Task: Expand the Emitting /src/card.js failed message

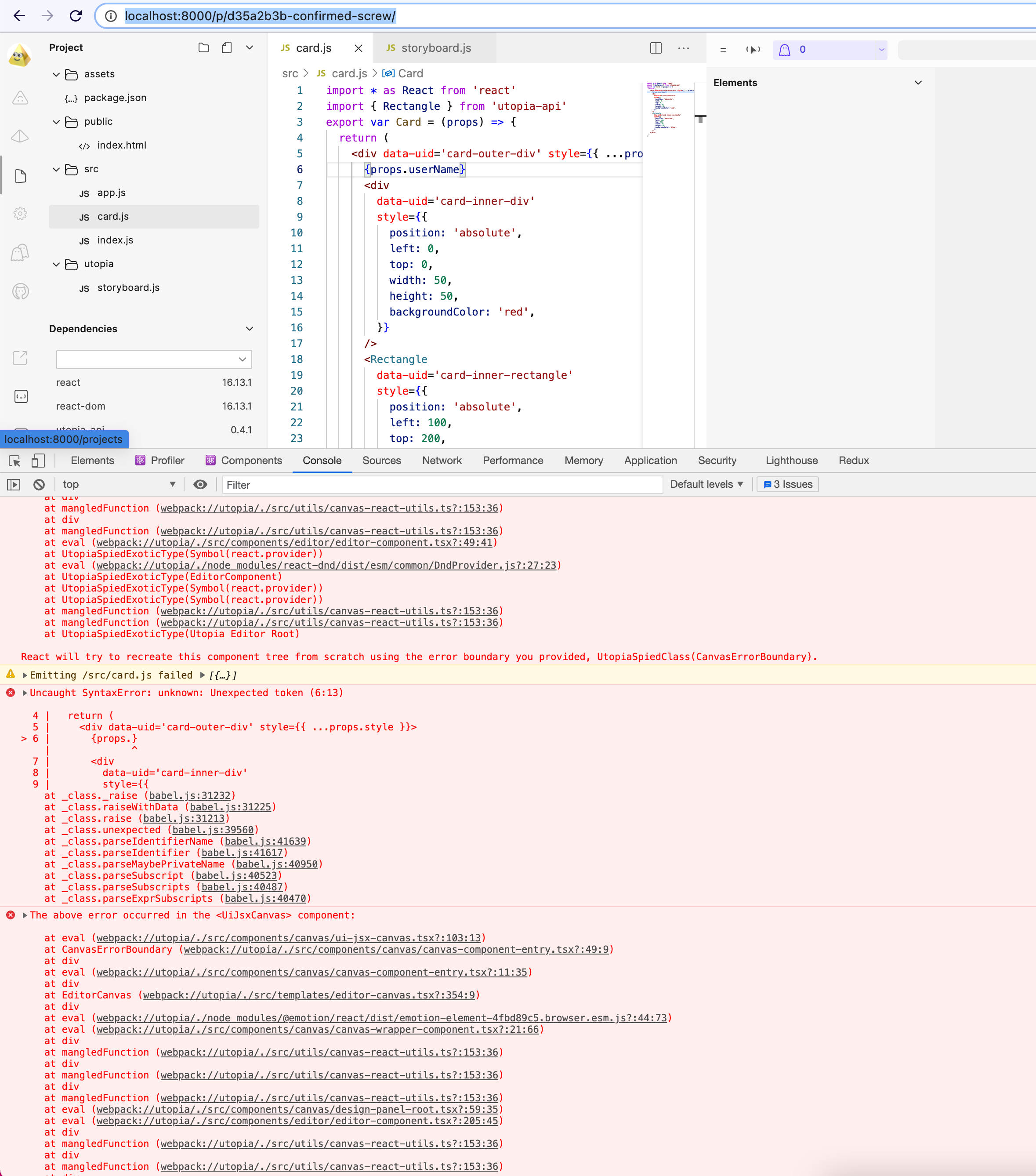Action: click(x=25, y=675)
